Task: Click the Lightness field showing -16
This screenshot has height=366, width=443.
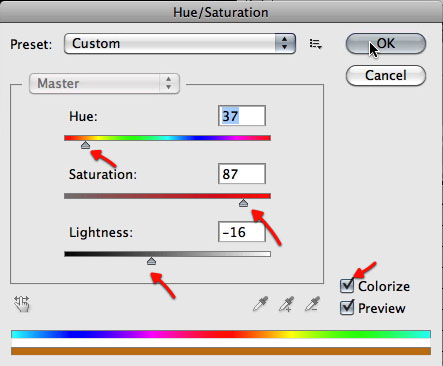Action: (x=242, y=232)
